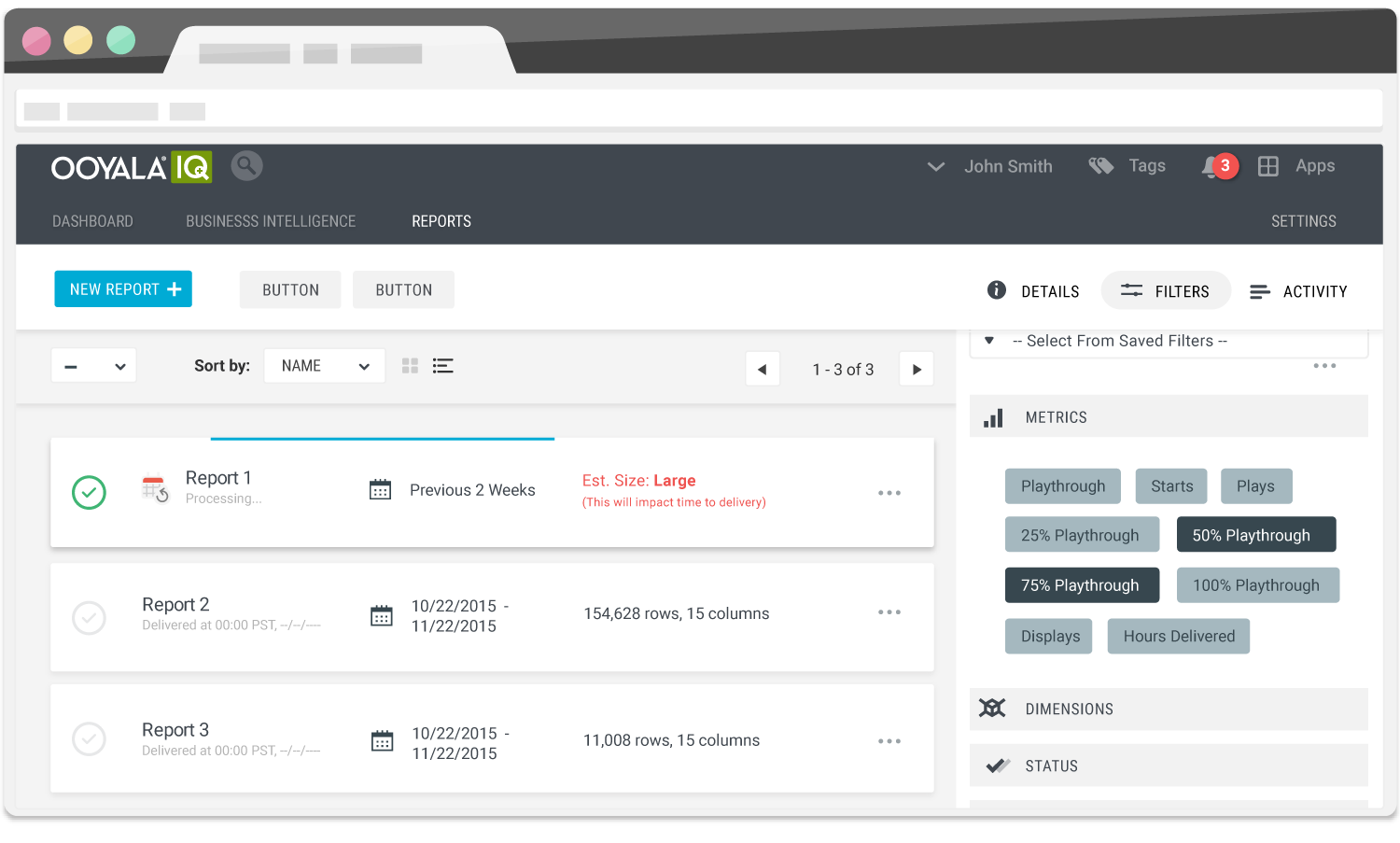This screenshot has height=843, width=1400.
Task: Toggle the Playthrough metric chip
Action: tap(1063, 486)
